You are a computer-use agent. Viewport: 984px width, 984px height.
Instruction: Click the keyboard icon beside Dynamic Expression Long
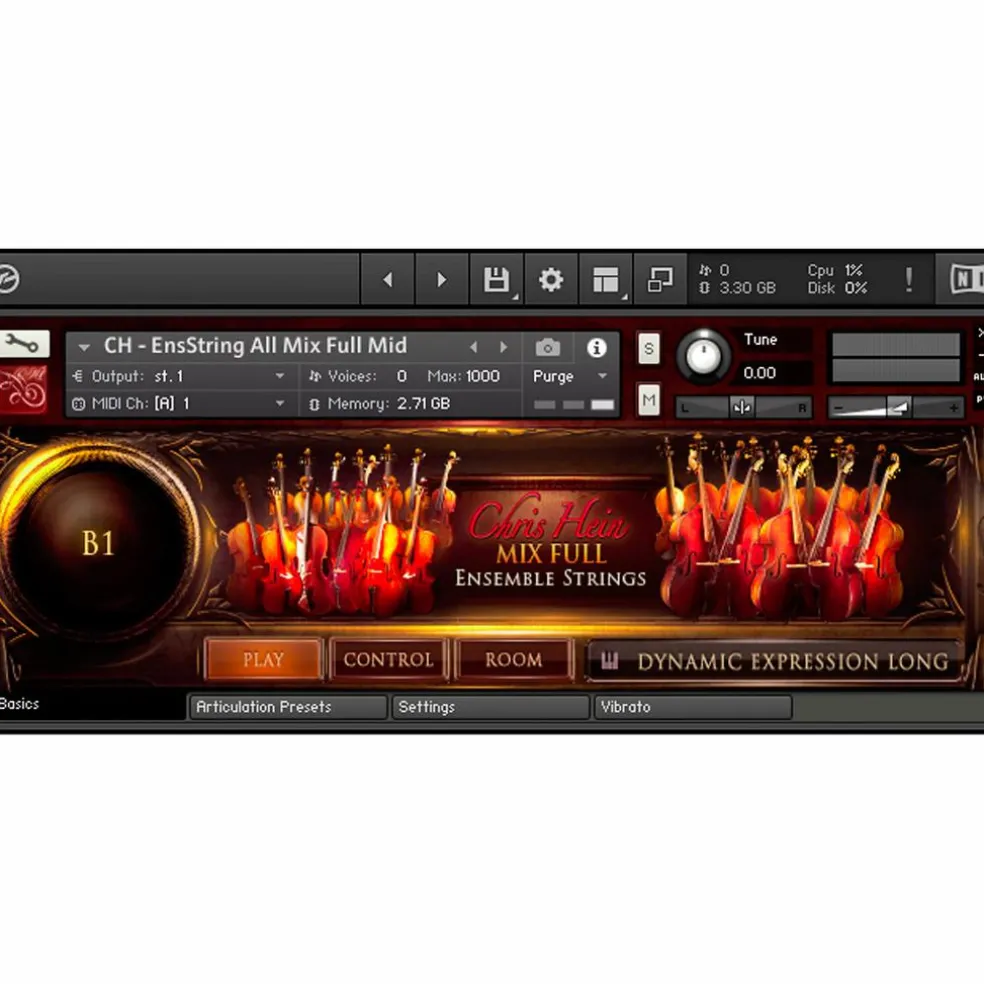coord(609,660)
